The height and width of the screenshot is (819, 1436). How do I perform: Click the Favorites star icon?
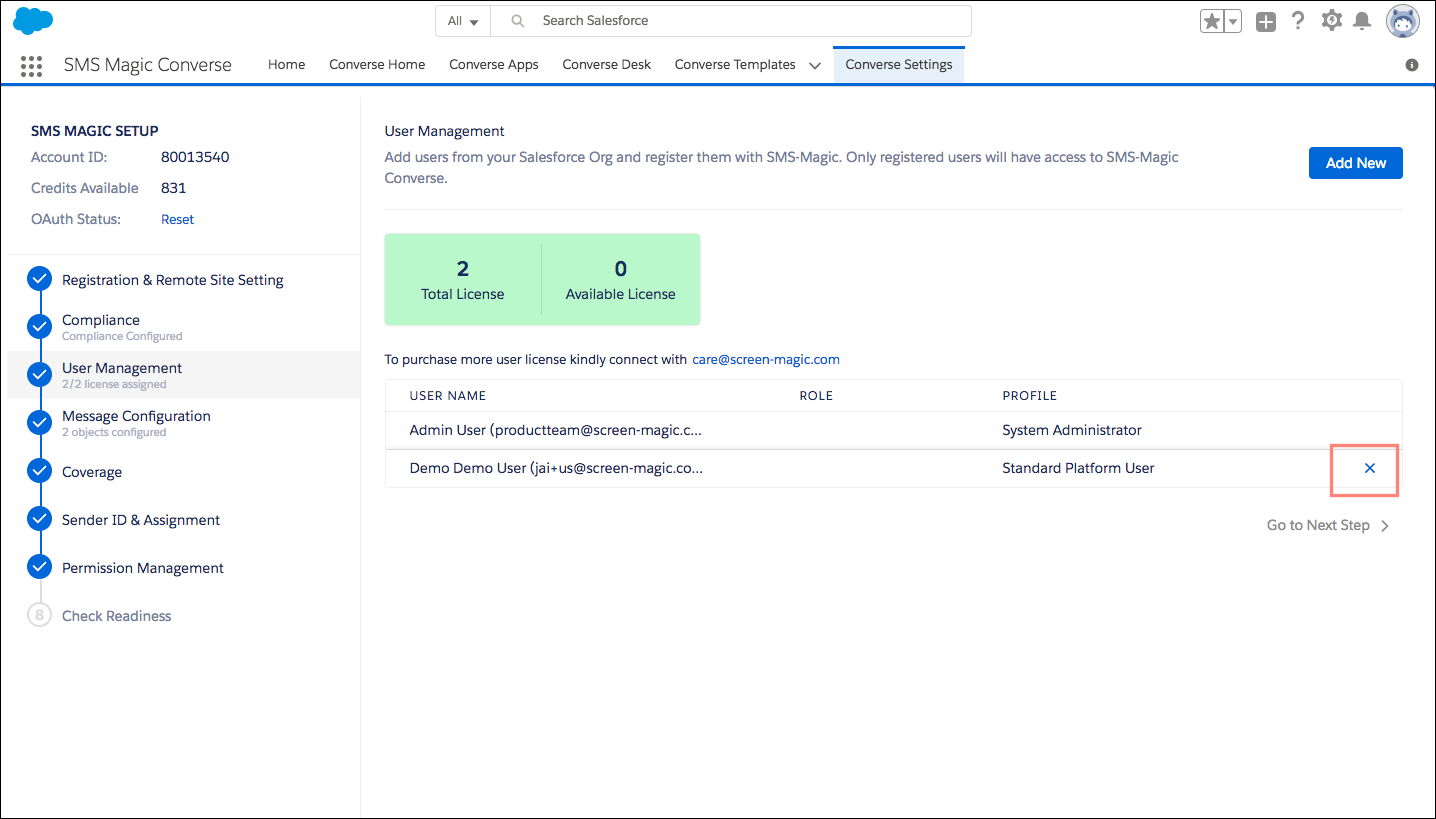(1212, 21)
